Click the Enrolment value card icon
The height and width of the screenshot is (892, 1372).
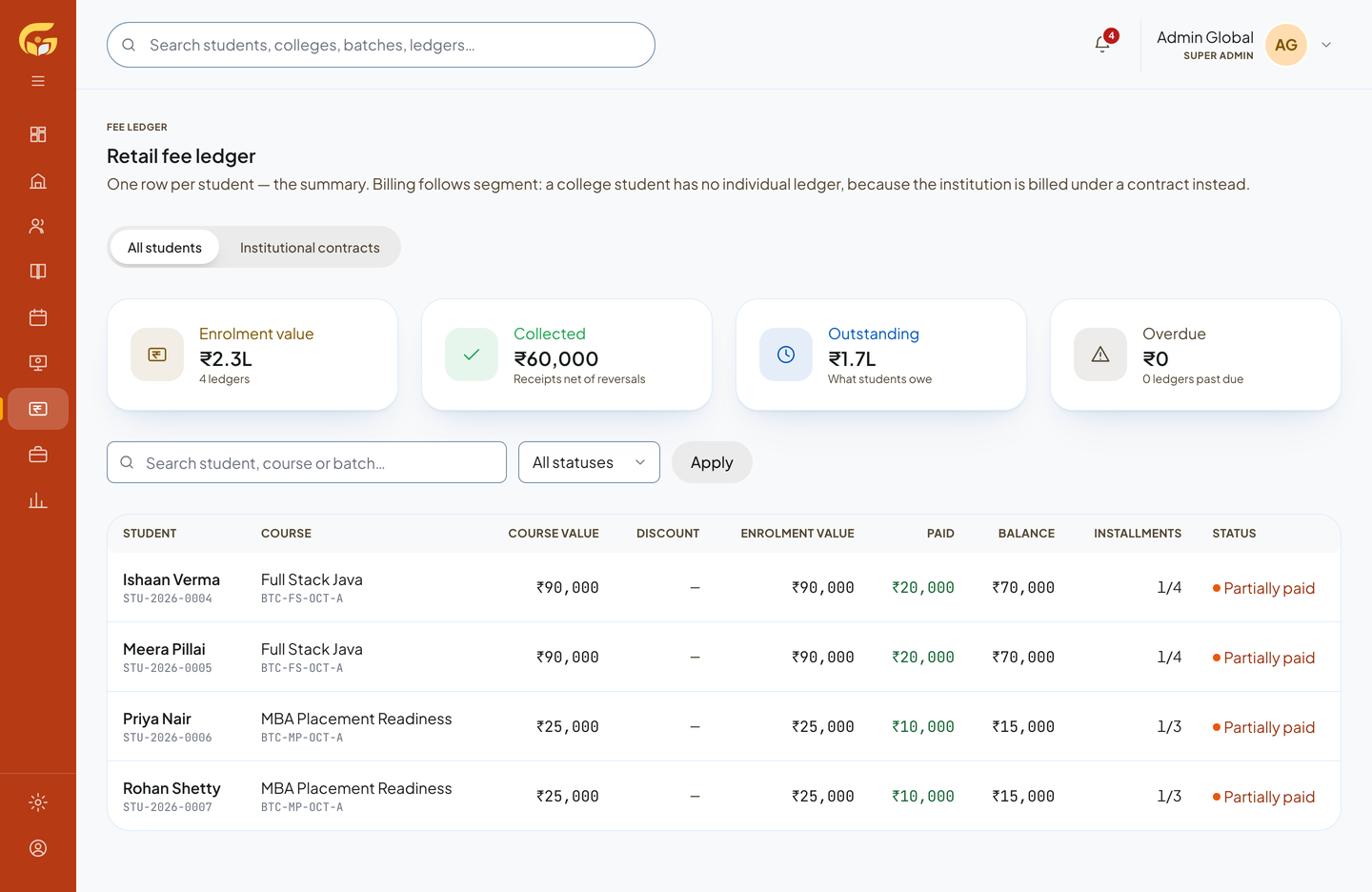point(157,355)
